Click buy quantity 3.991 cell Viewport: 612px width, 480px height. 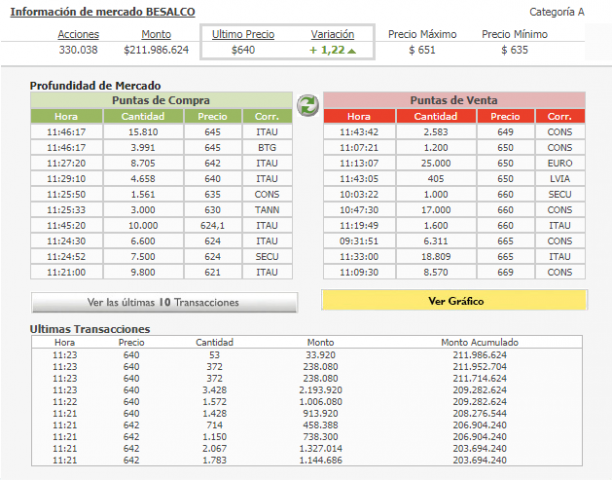[143, 148]
